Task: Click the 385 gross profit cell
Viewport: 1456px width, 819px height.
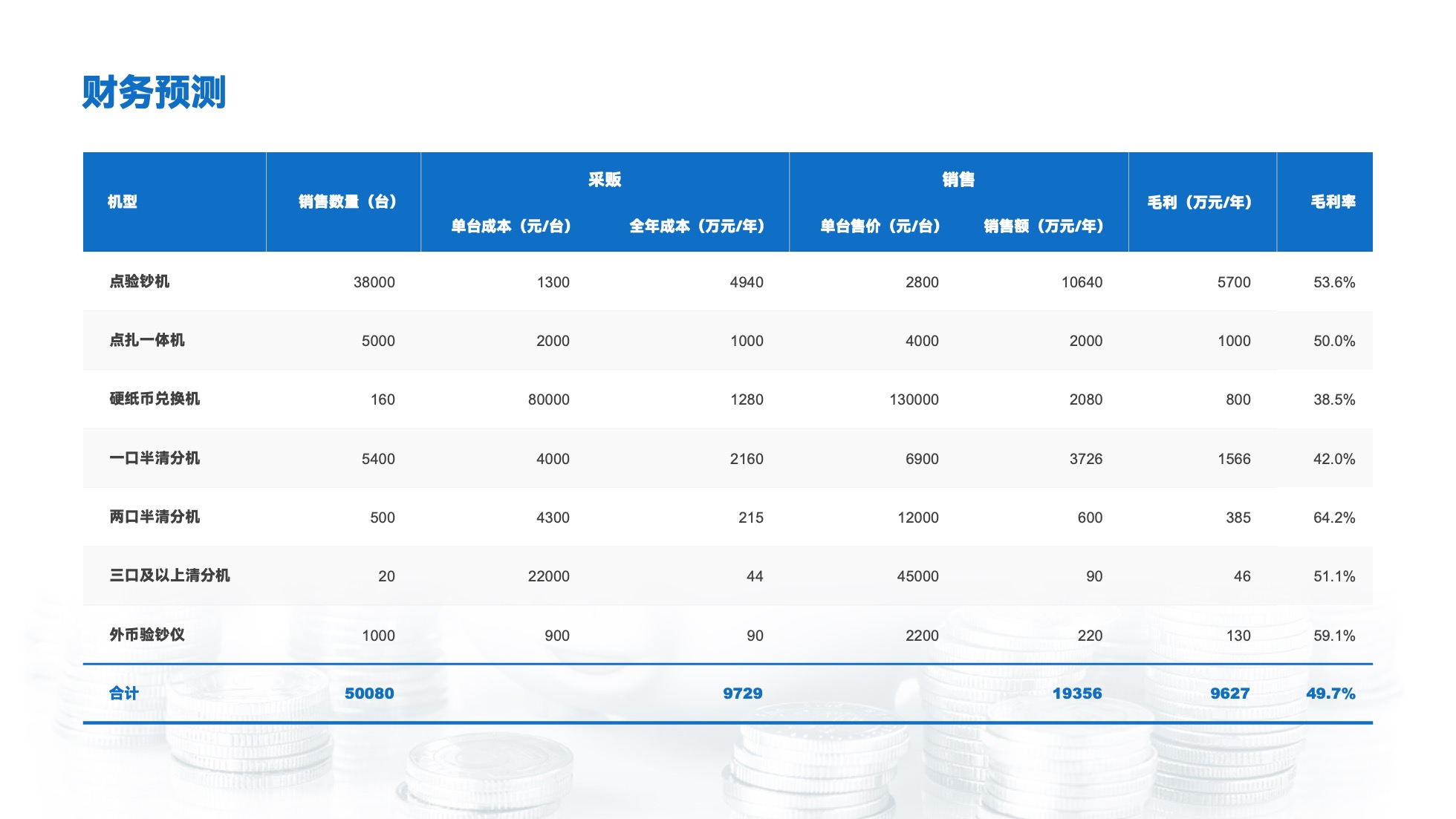Action: pyautogui.click(x=1238, y=518)
